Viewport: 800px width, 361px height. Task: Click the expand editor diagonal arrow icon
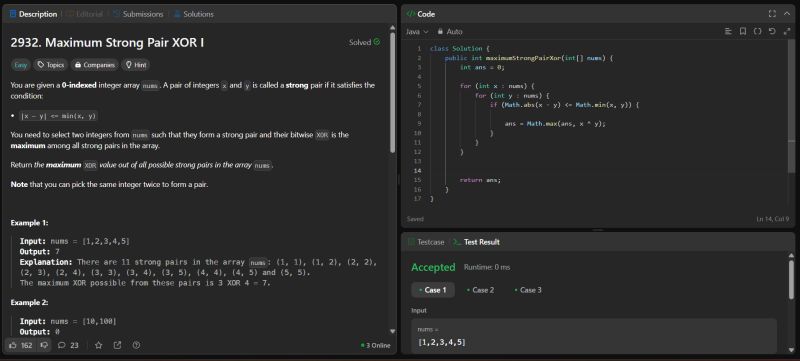point(787,32)
